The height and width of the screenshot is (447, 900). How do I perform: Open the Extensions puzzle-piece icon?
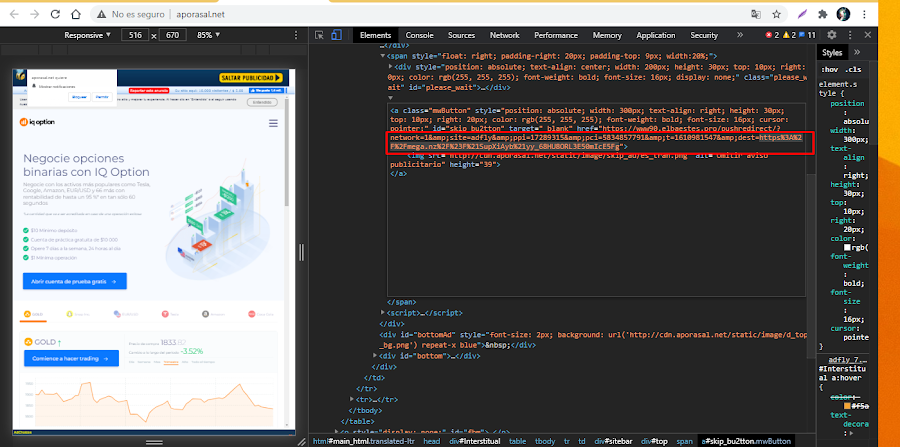(823, 14)
